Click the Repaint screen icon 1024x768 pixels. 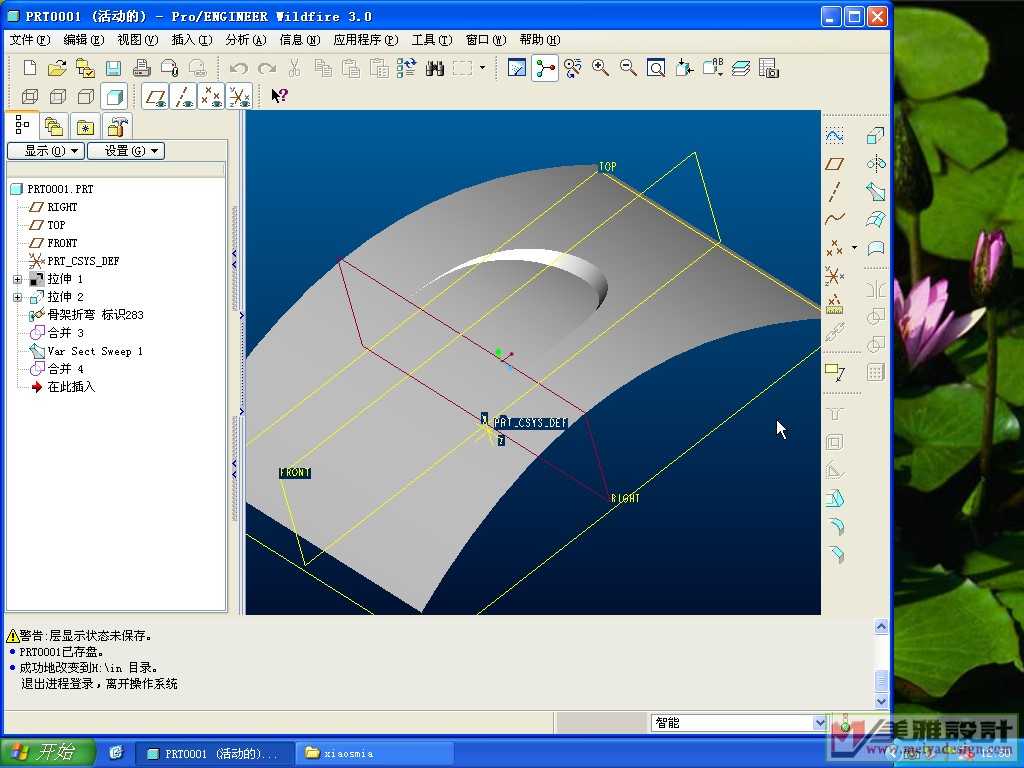tap(517, 68)
